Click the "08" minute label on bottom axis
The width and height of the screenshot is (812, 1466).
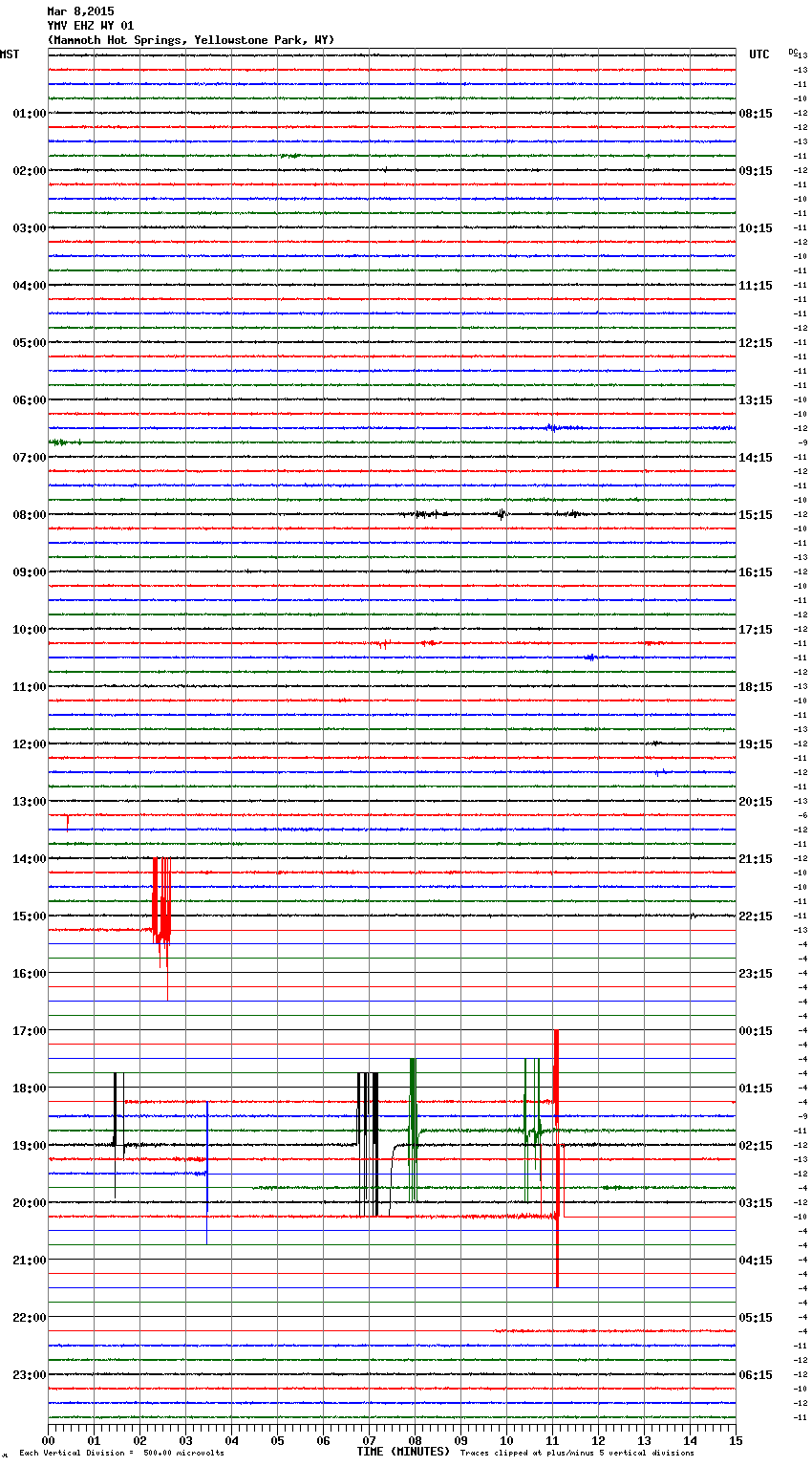415,1439
